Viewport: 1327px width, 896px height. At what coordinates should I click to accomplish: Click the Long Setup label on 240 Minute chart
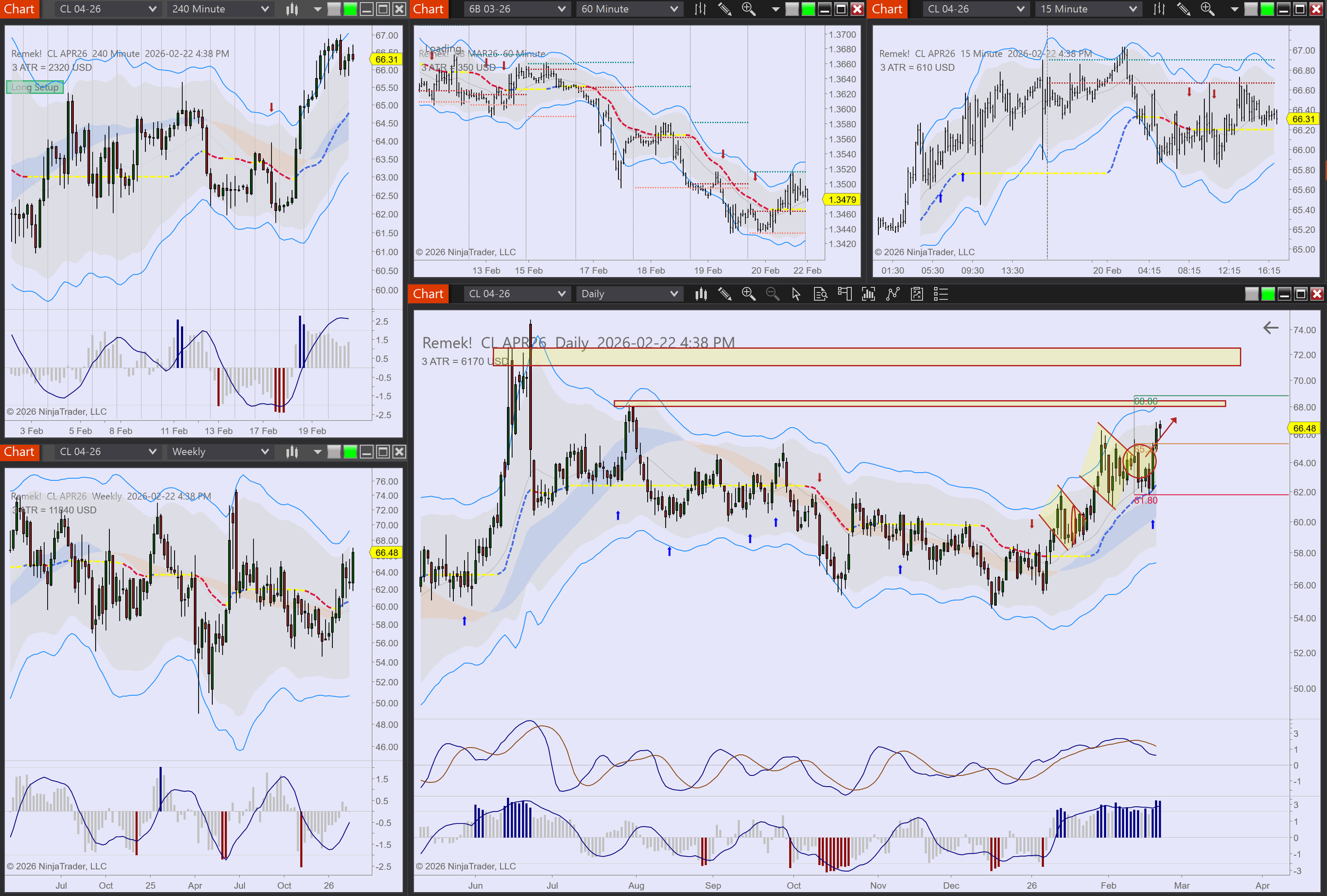click(35, 88)
